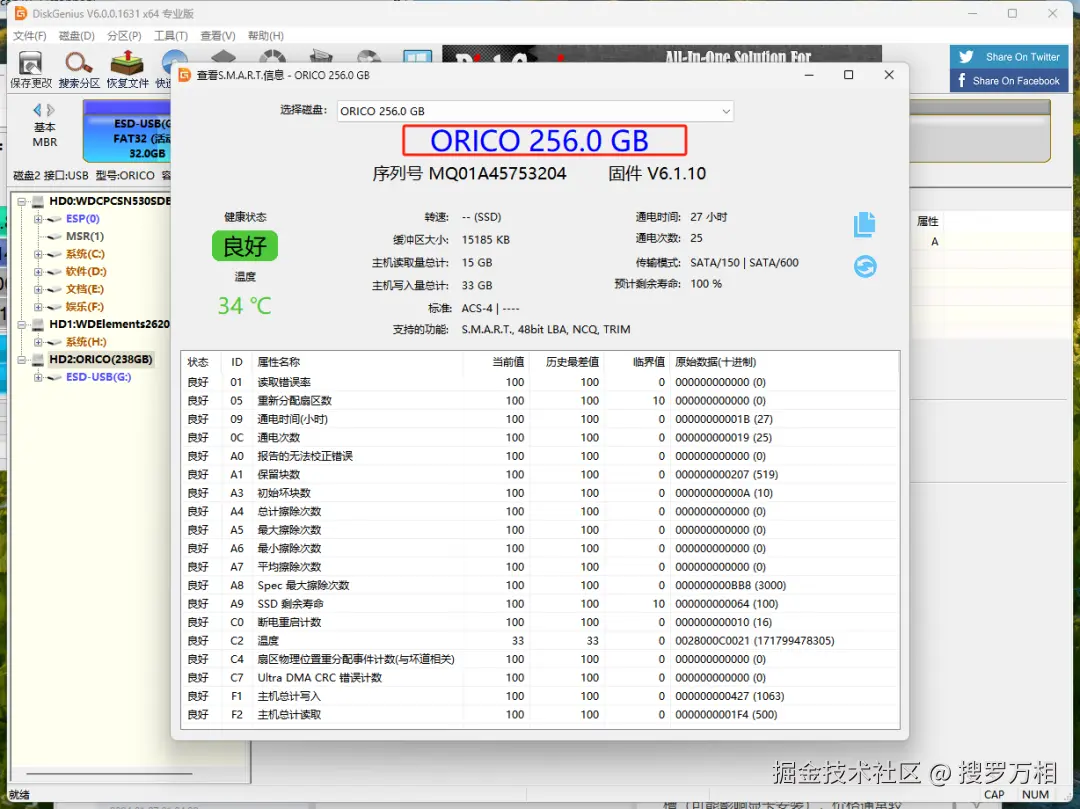Copy SMART info with the blue copy icon
1080x809 pixels.
pos(864,224)
